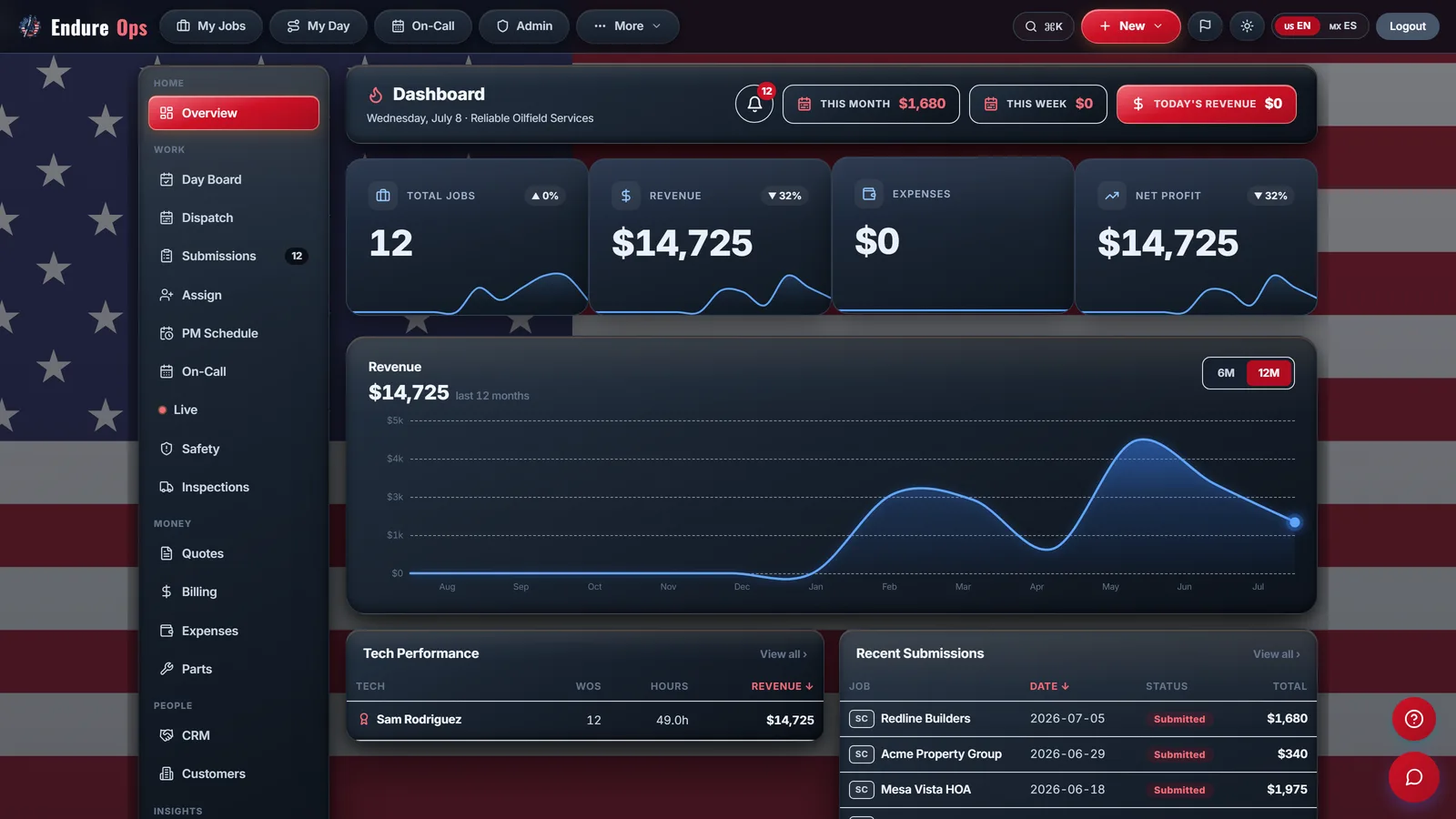
Task: Click SC badge for Redline Builders
Action: pyautogui.click(x=861, y=719)
